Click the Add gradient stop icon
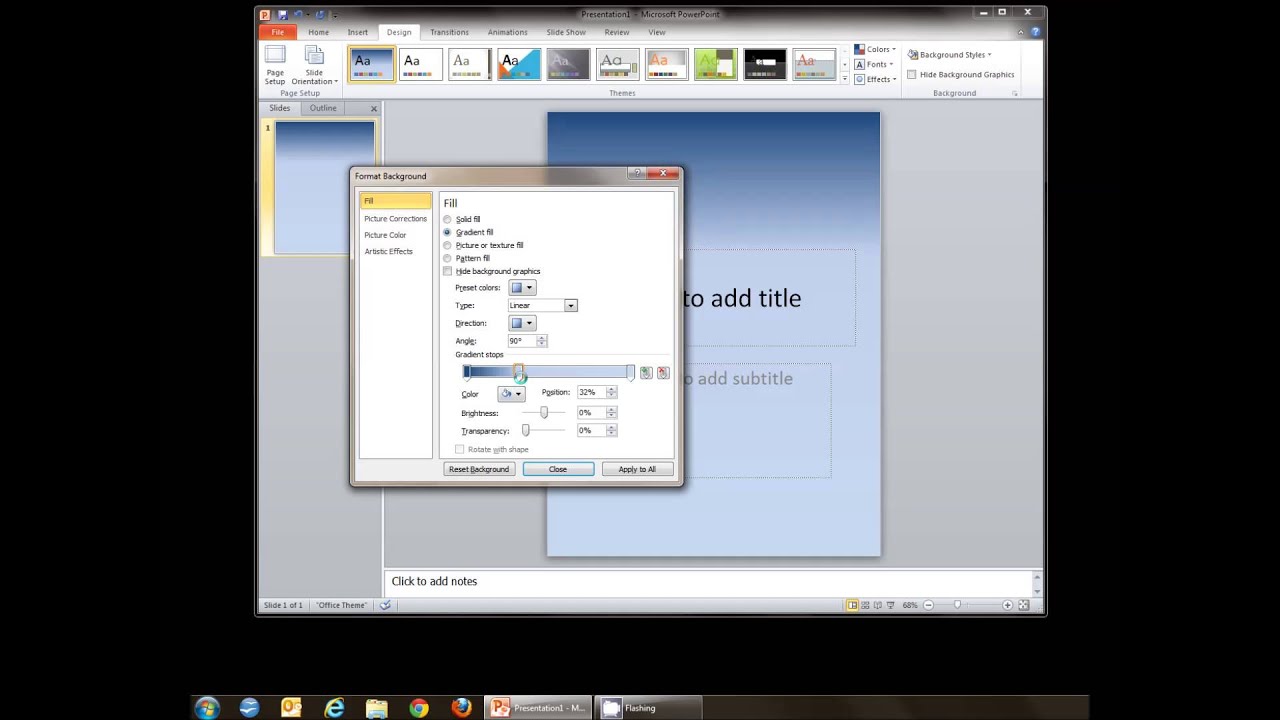1280x720 pixels. (x=645, y=373)
